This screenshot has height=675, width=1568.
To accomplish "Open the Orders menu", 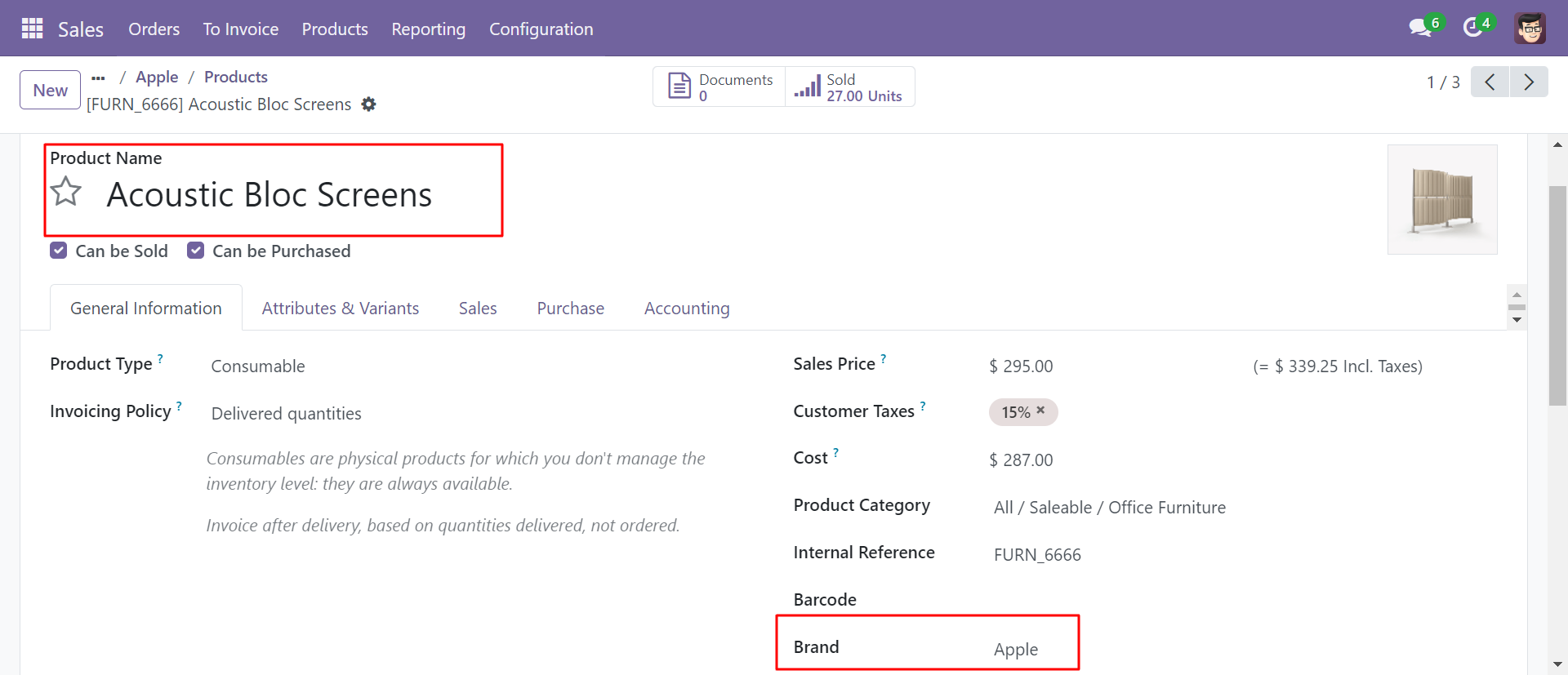I will pos(154,29).
